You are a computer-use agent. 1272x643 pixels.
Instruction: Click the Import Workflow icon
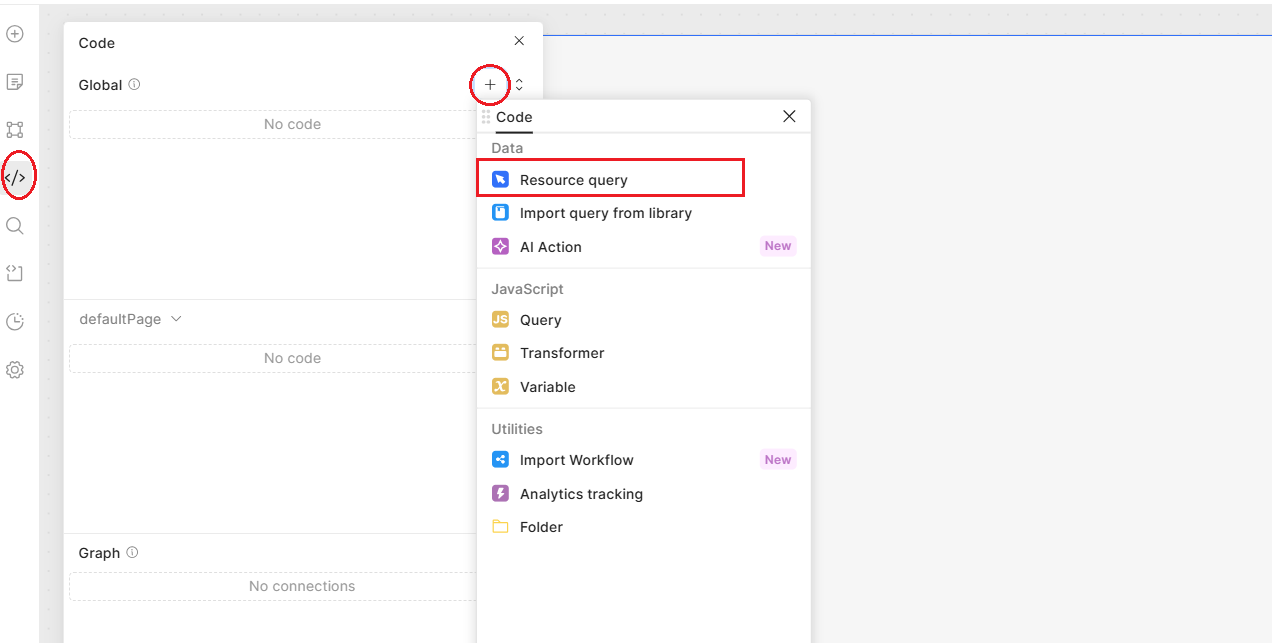500,460
